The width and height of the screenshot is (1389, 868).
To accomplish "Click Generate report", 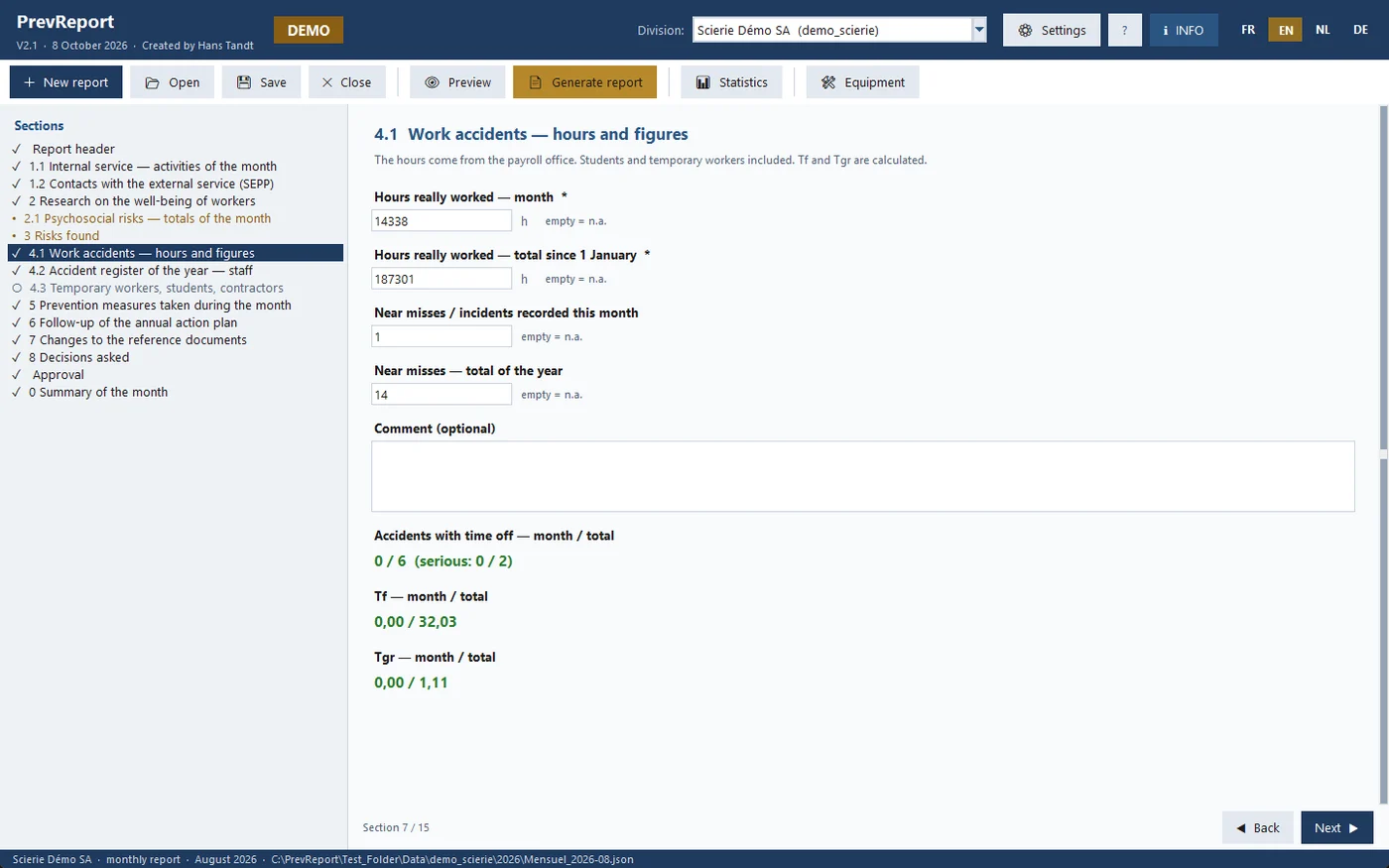I will (584, 82).
